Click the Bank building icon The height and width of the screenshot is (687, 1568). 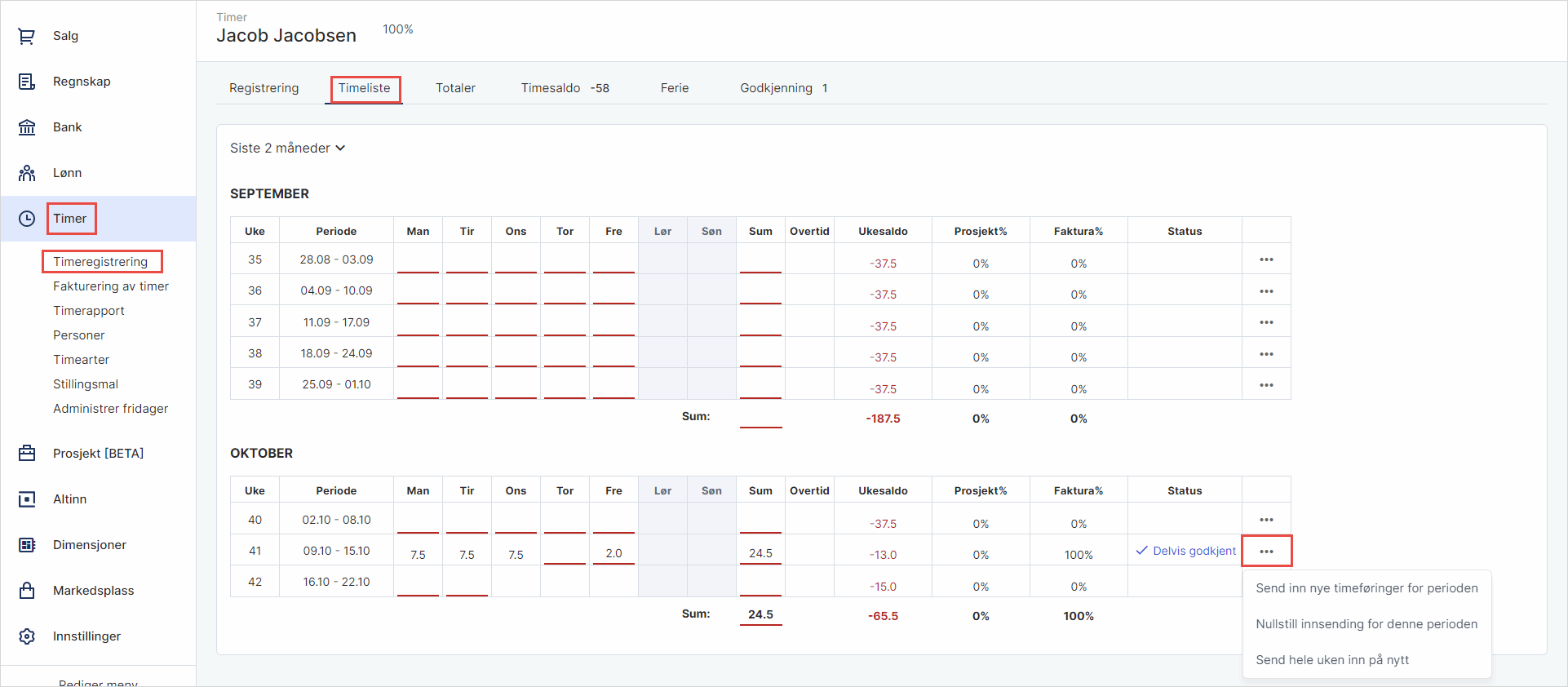[x=27, y=127]
